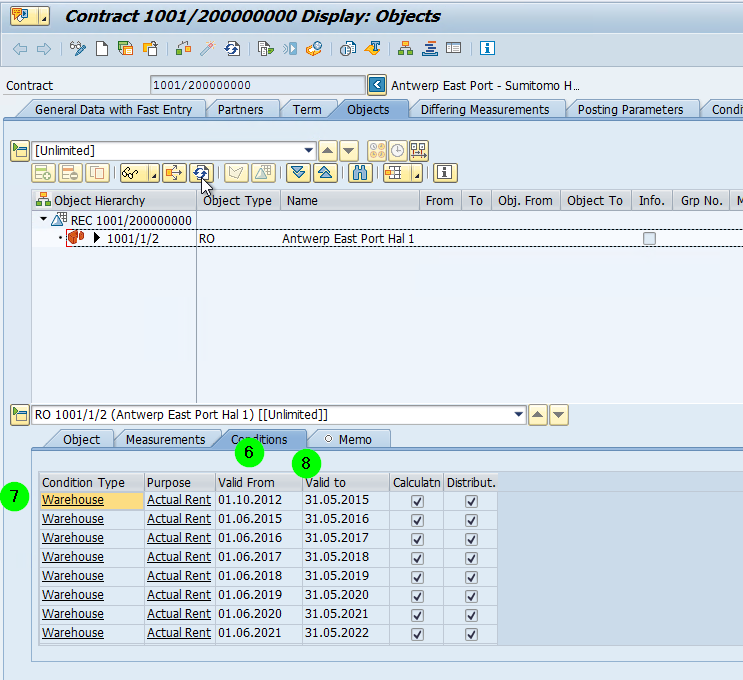
Task: Switch to the Posting Parameters tab
Action: coord(630,109)
